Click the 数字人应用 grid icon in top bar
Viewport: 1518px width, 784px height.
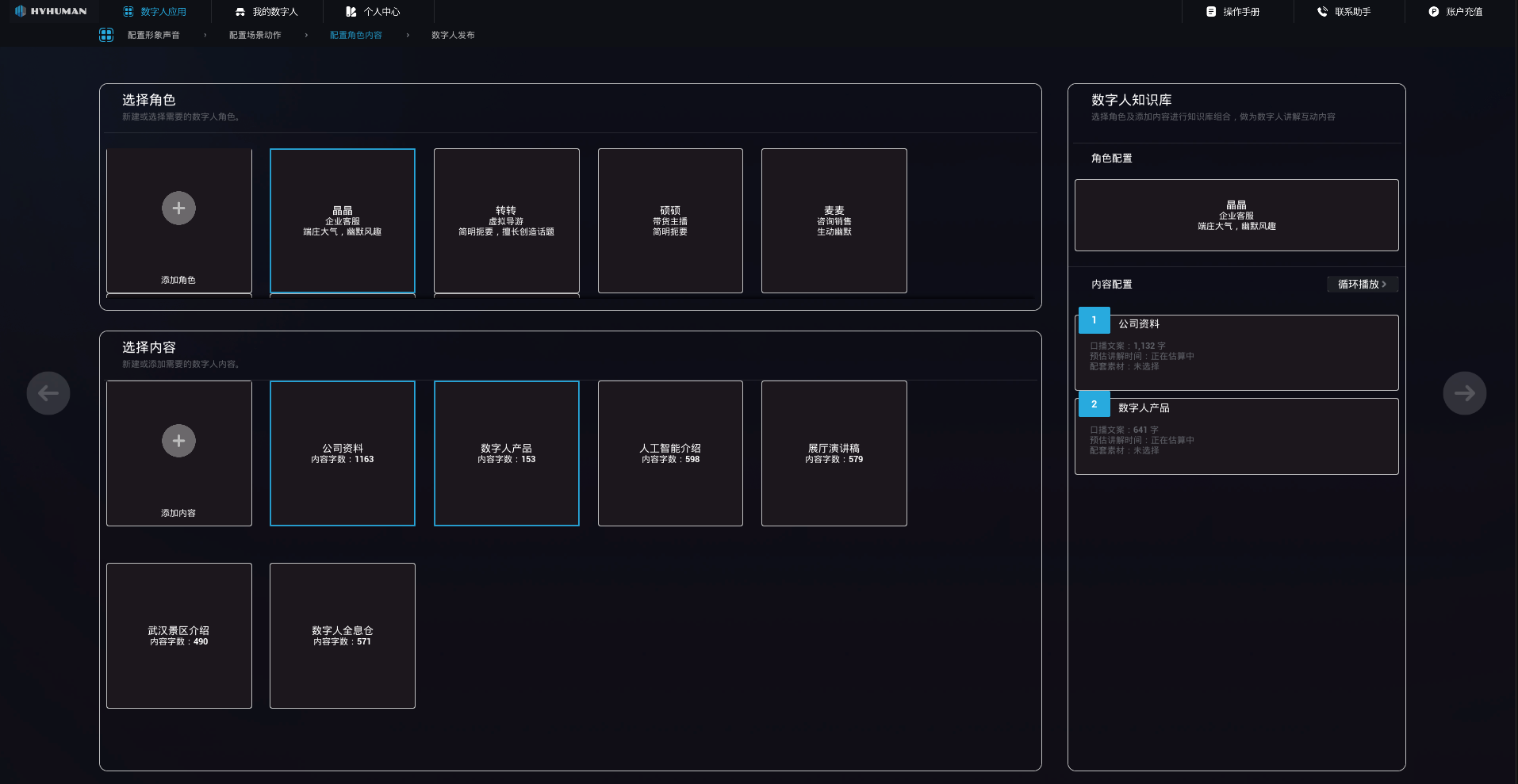point(128,12)
